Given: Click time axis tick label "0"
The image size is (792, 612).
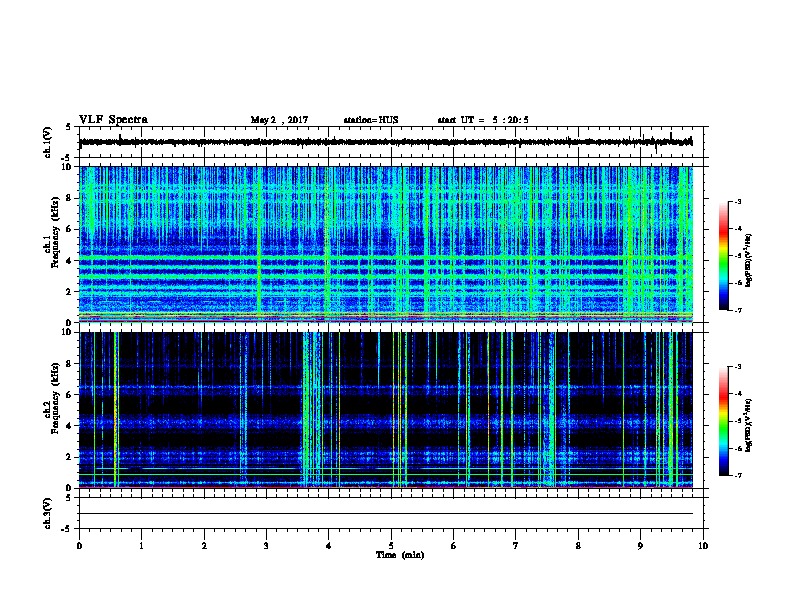Looking at the screenshot, I should click(79, 546).
